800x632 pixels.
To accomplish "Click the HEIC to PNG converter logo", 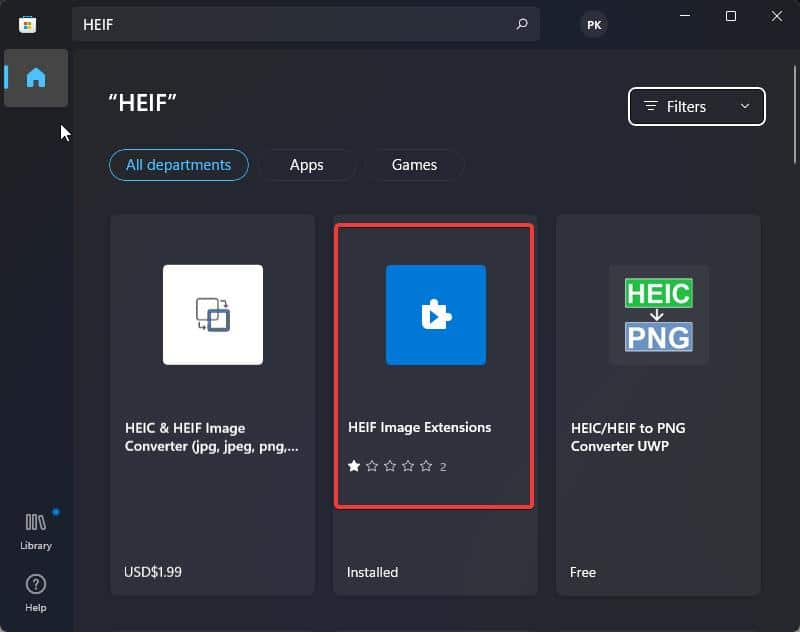I will pyautogui.click(x=658, y=315).
